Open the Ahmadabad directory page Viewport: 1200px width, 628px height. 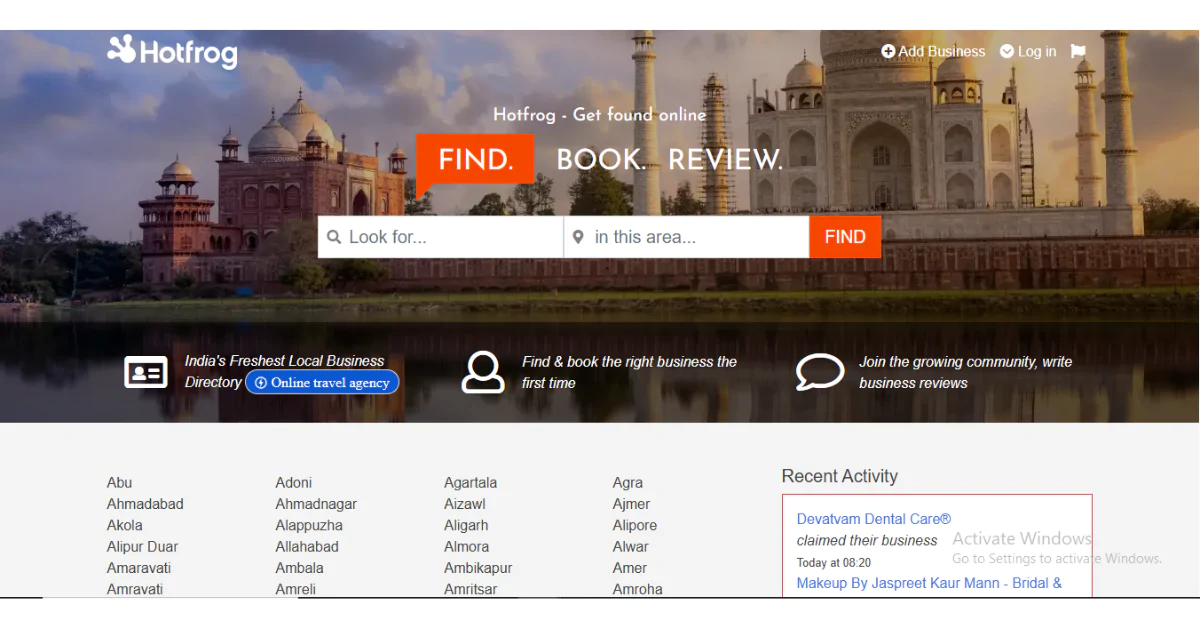coord(144,504)
